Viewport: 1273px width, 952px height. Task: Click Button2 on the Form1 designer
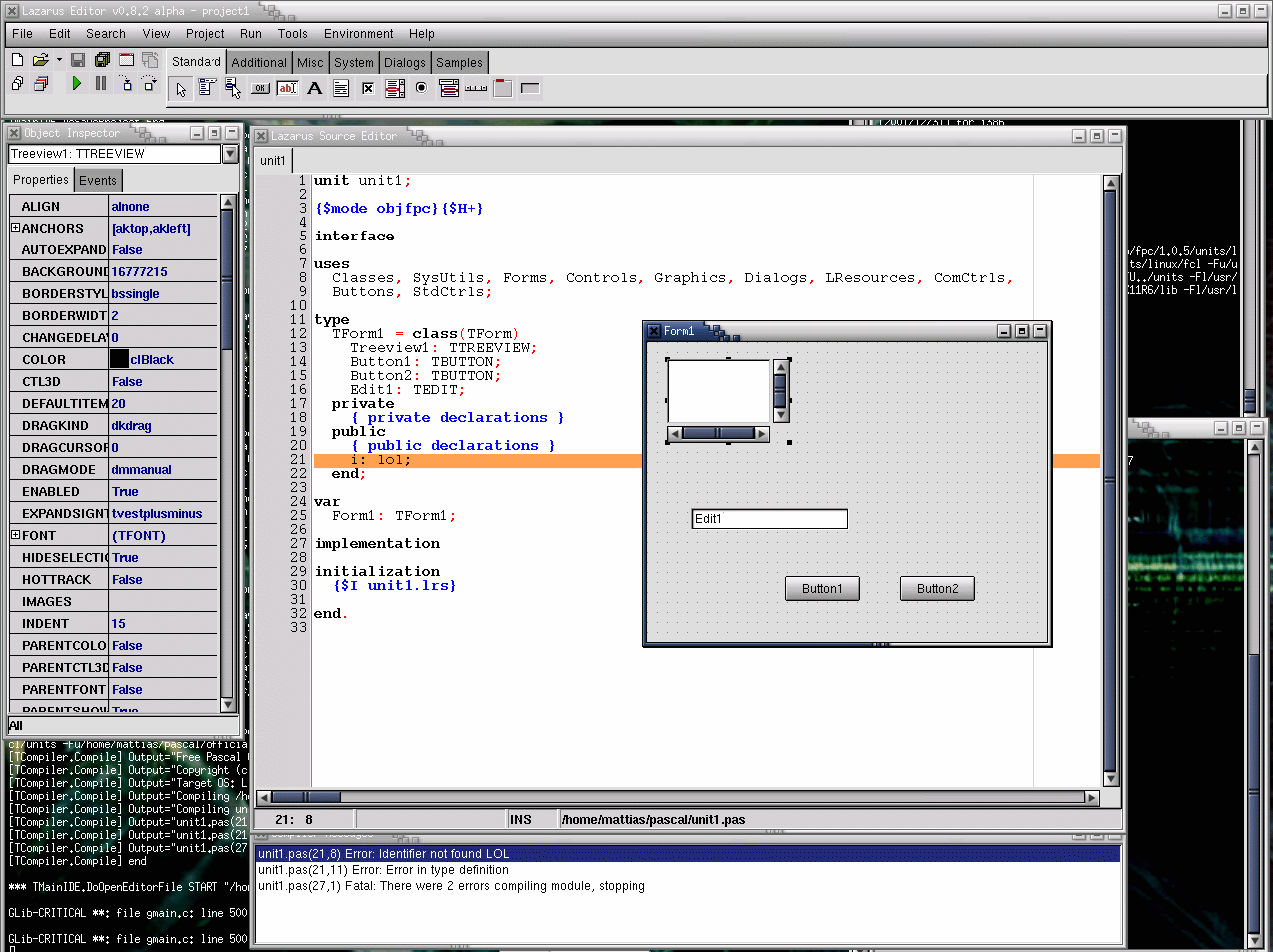937,589
